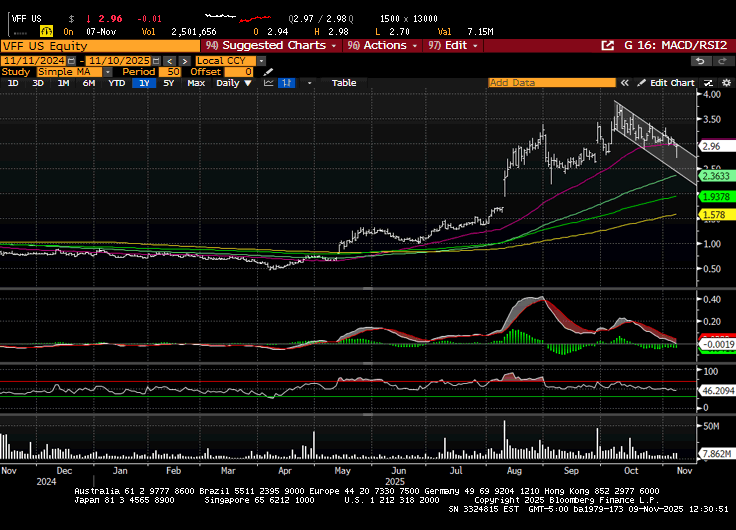Shift date range forward with right arrow
The image size is (736, 530).
click(x=184, y=61)
